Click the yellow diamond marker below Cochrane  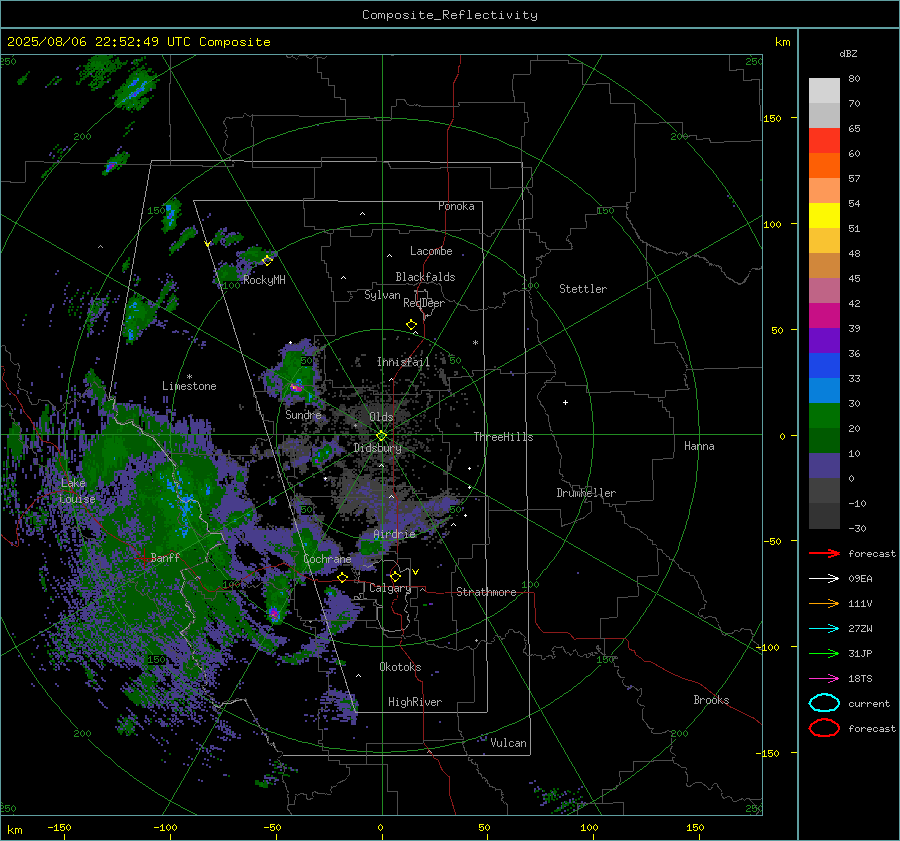click(343, 578)
